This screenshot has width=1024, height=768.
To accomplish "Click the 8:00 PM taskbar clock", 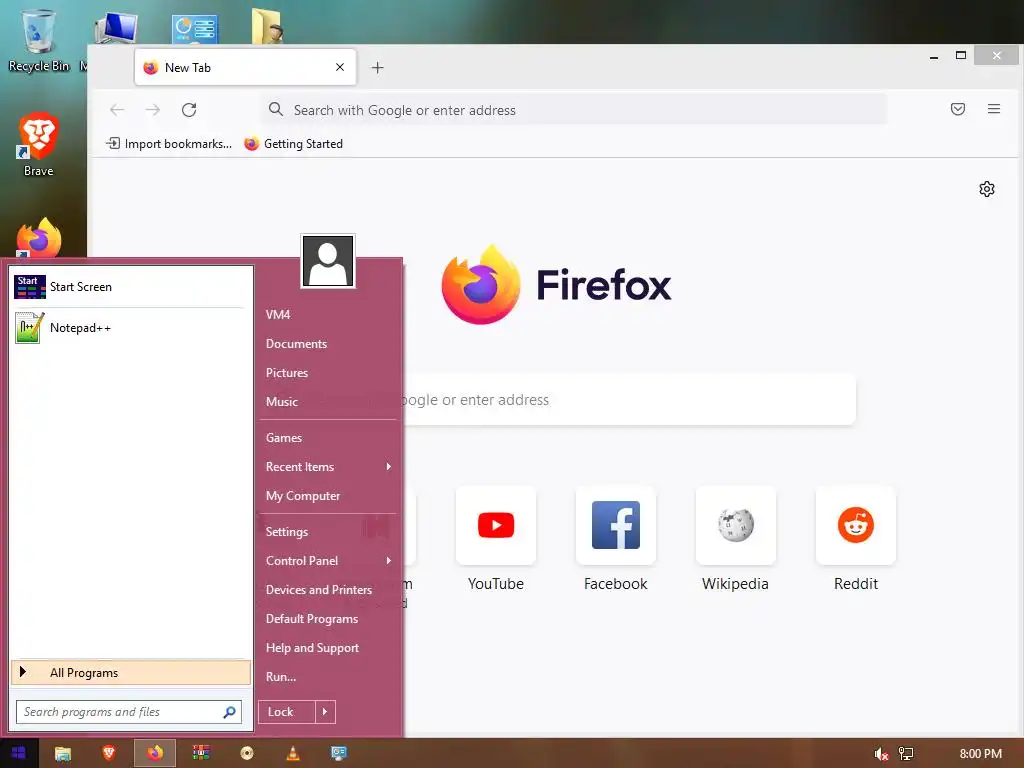I will coord(980,754).
